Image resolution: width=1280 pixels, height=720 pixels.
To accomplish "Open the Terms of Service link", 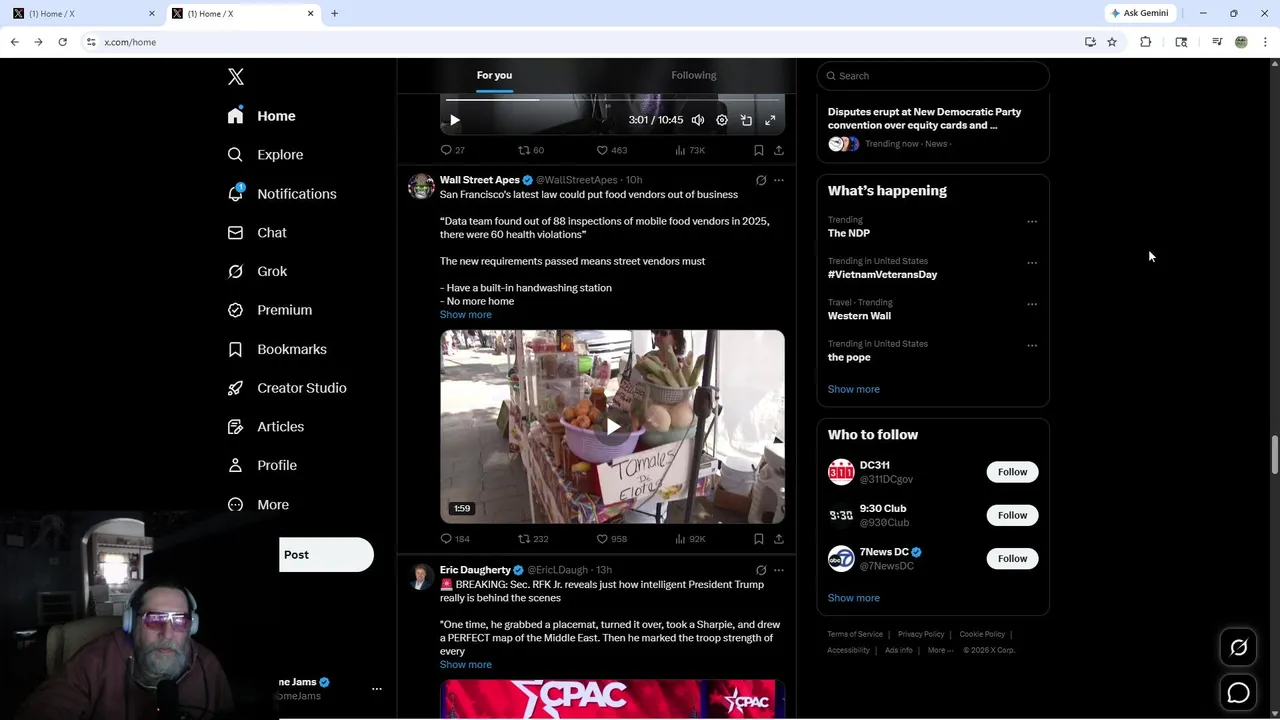I will 855,634.
